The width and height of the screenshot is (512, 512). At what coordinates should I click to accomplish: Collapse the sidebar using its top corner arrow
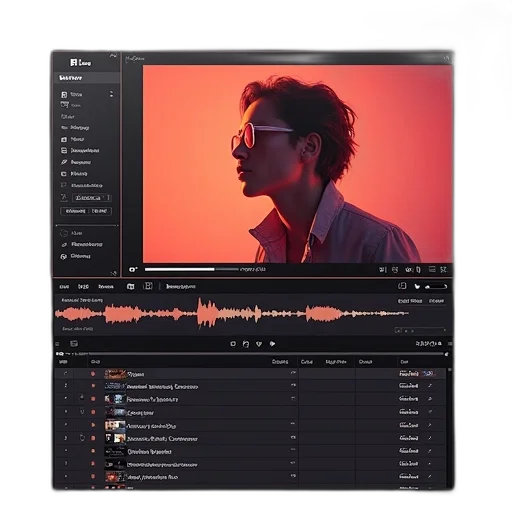[113, 56]
